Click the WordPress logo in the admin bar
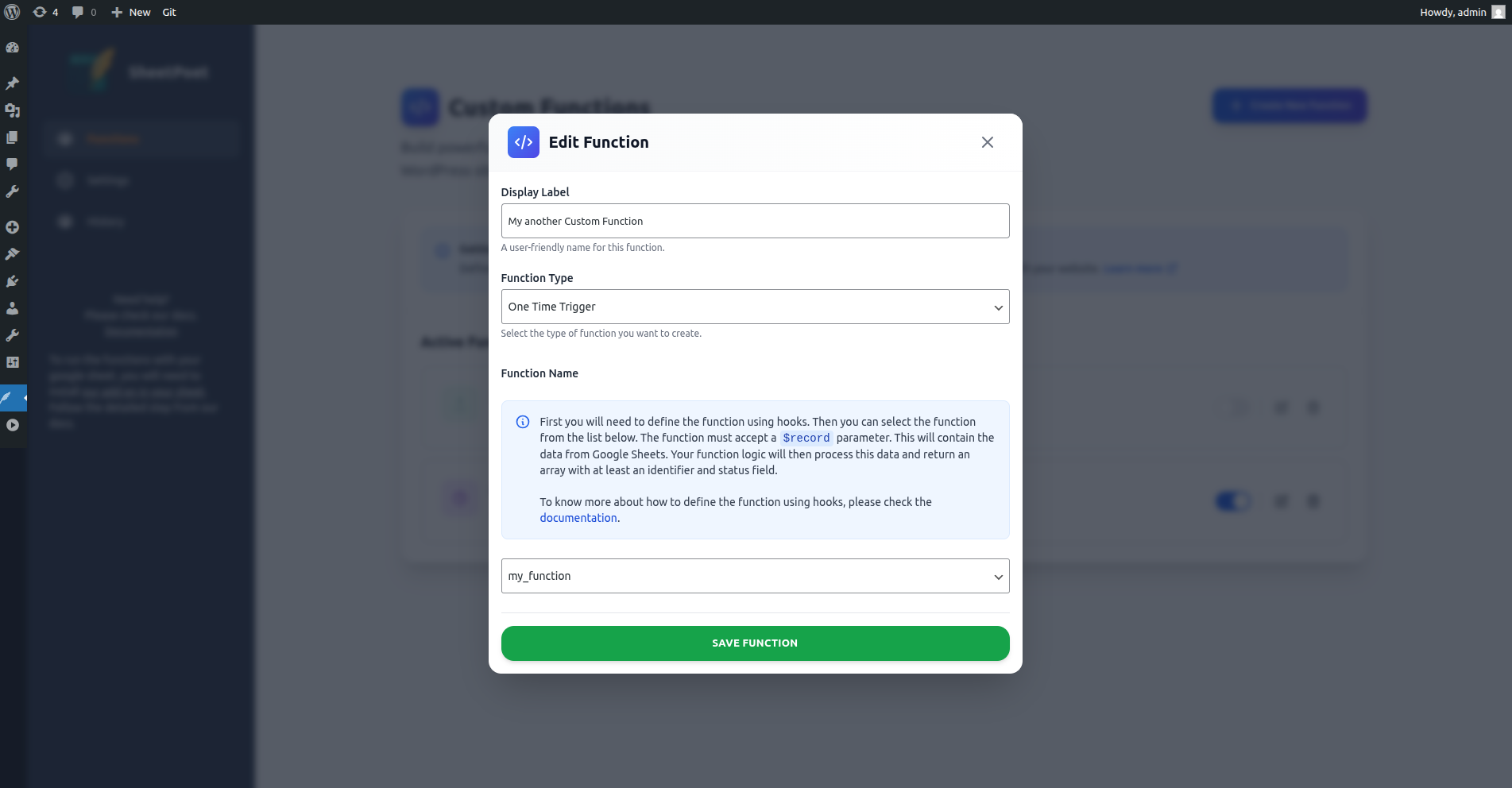Image resolution: width=1512 pixels, height=788 pixels. [x=12, y=12]
